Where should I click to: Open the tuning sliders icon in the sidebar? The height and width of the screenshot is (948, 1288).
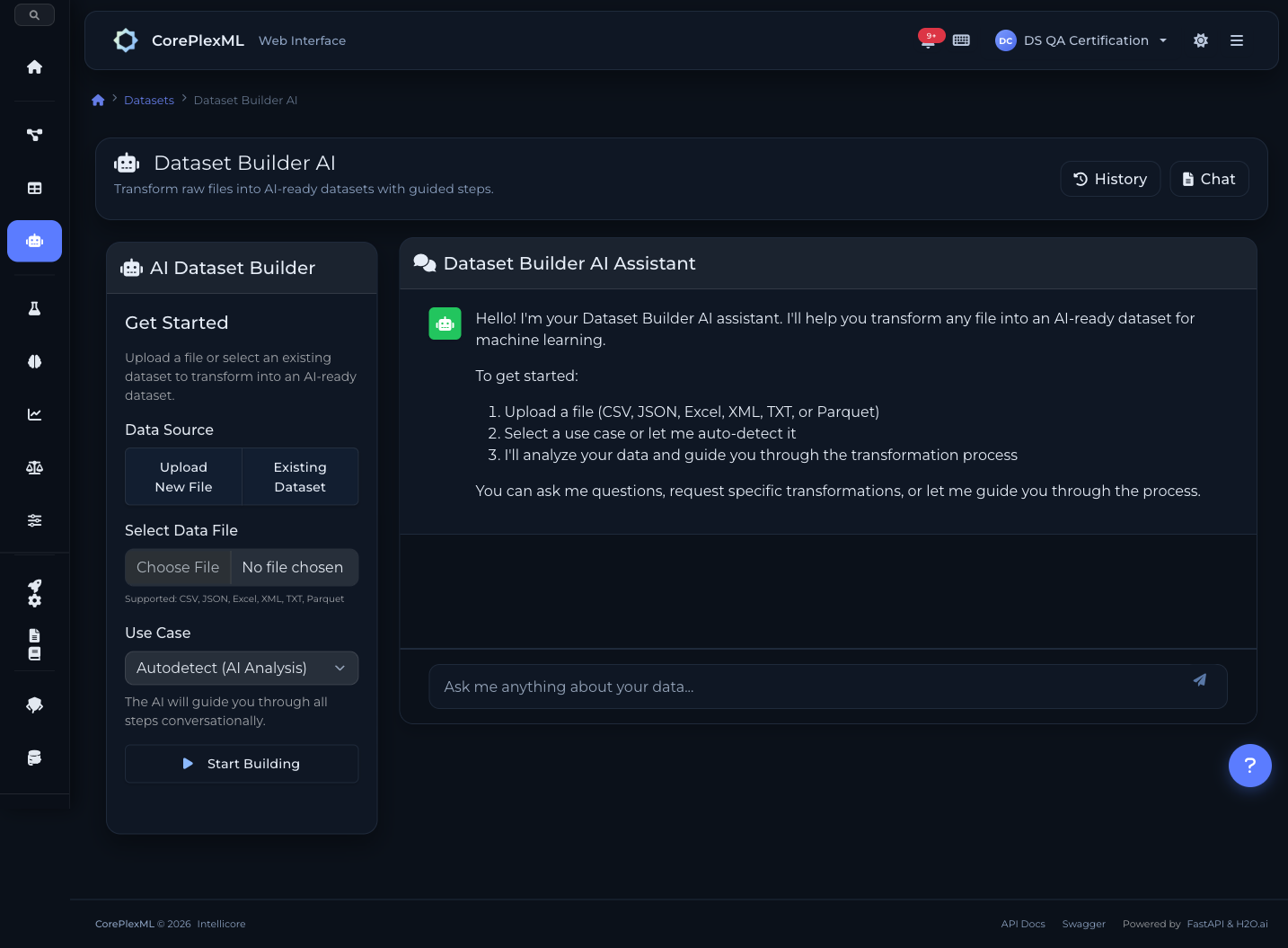(x=34, y=520)
